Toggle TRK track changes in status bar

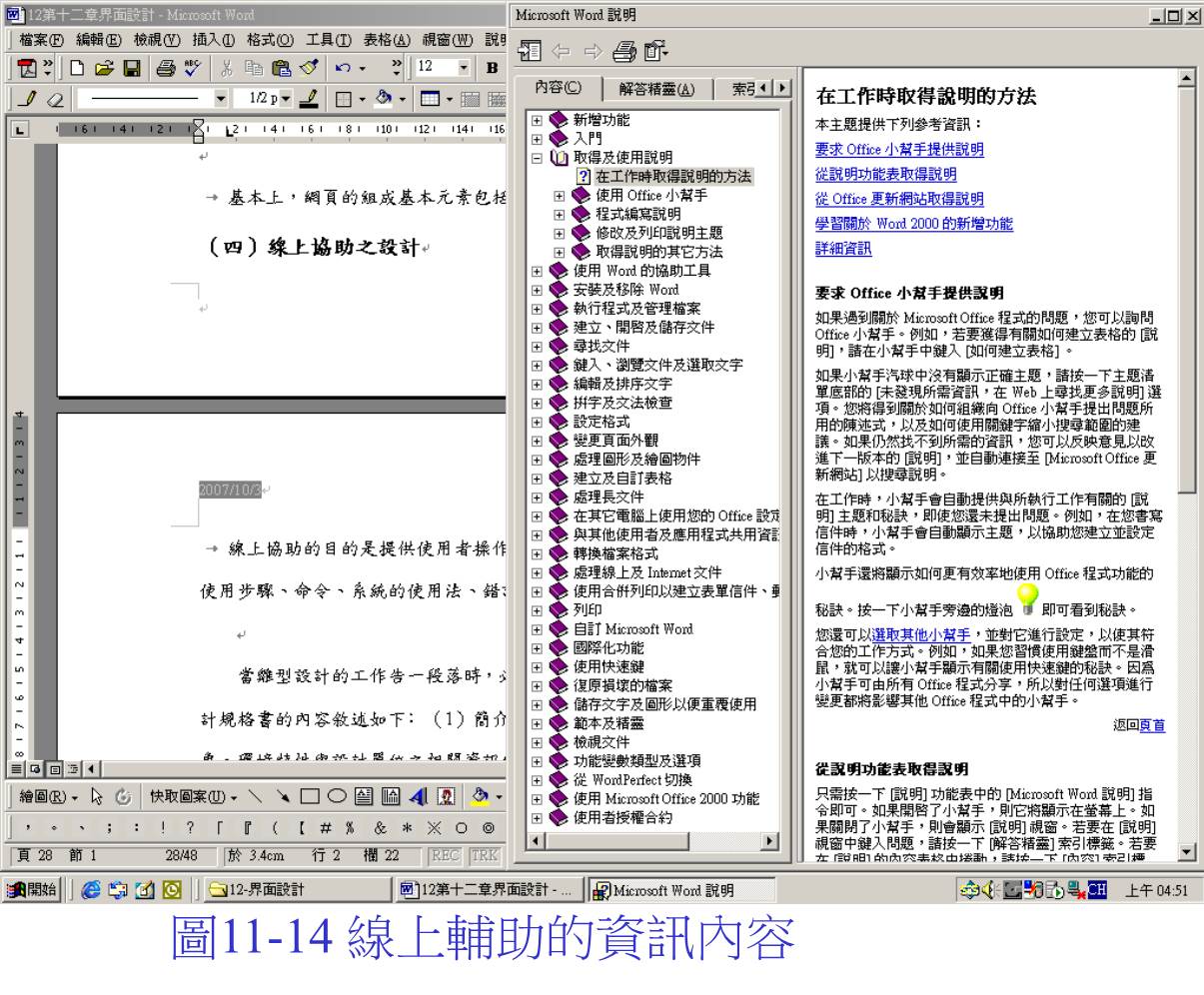click(485, 855)
